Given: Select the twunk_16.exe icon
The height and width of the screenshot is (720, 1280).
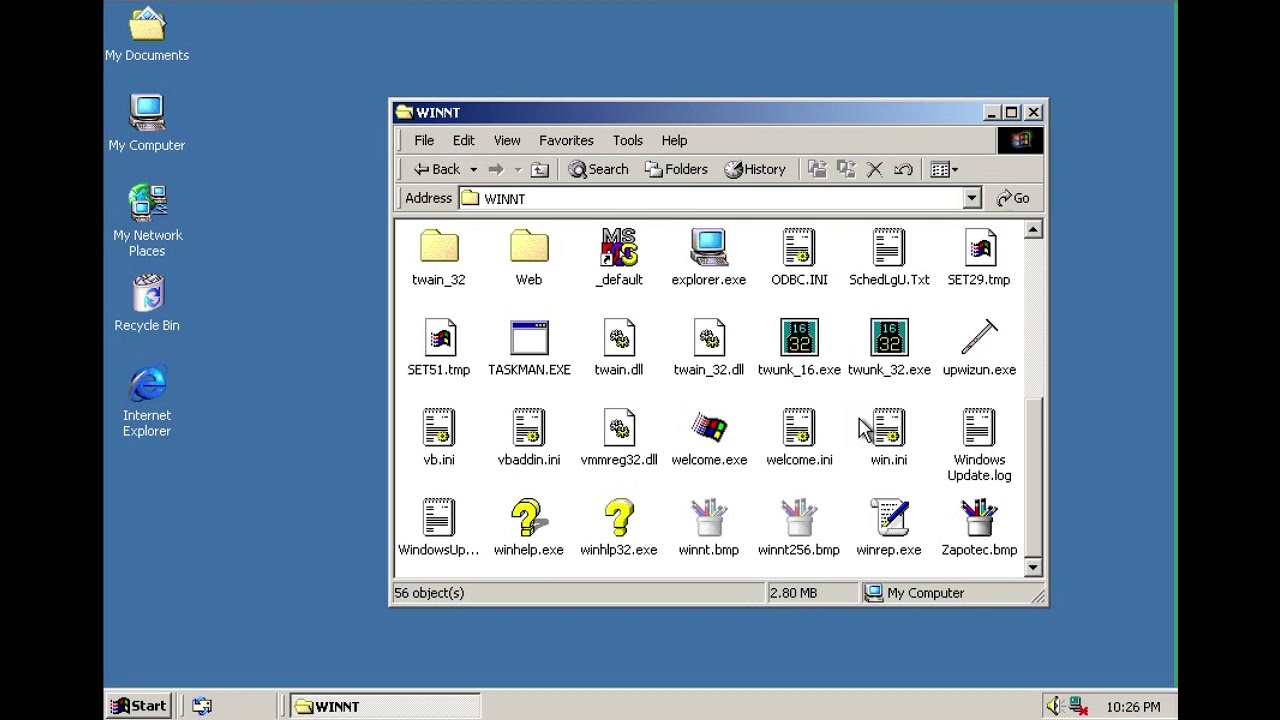Looking at the screenshot, I should click(799, 338).
